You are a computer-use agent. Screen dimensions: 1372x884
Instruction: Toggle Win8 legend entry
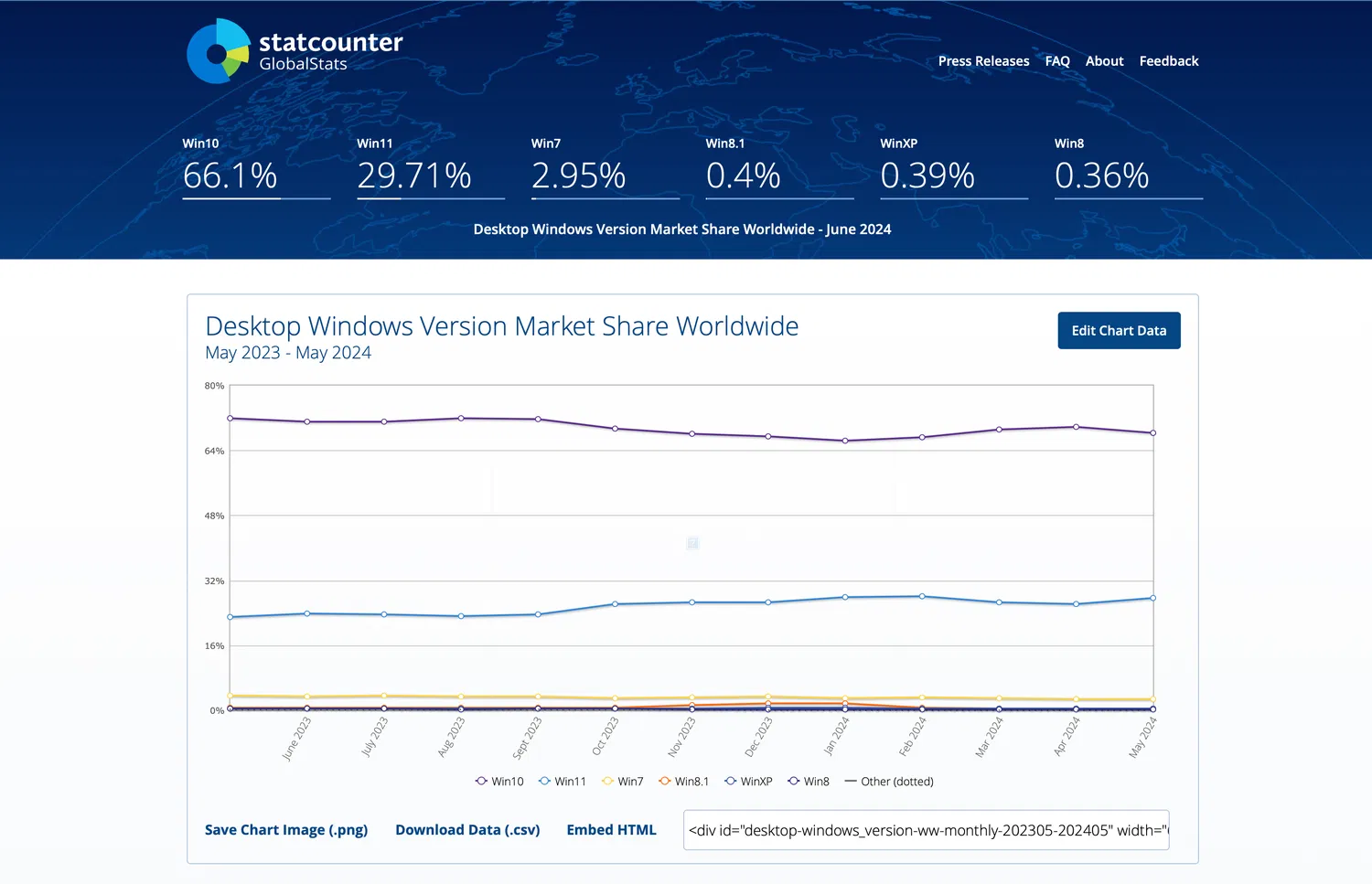[x=809, y=782]
